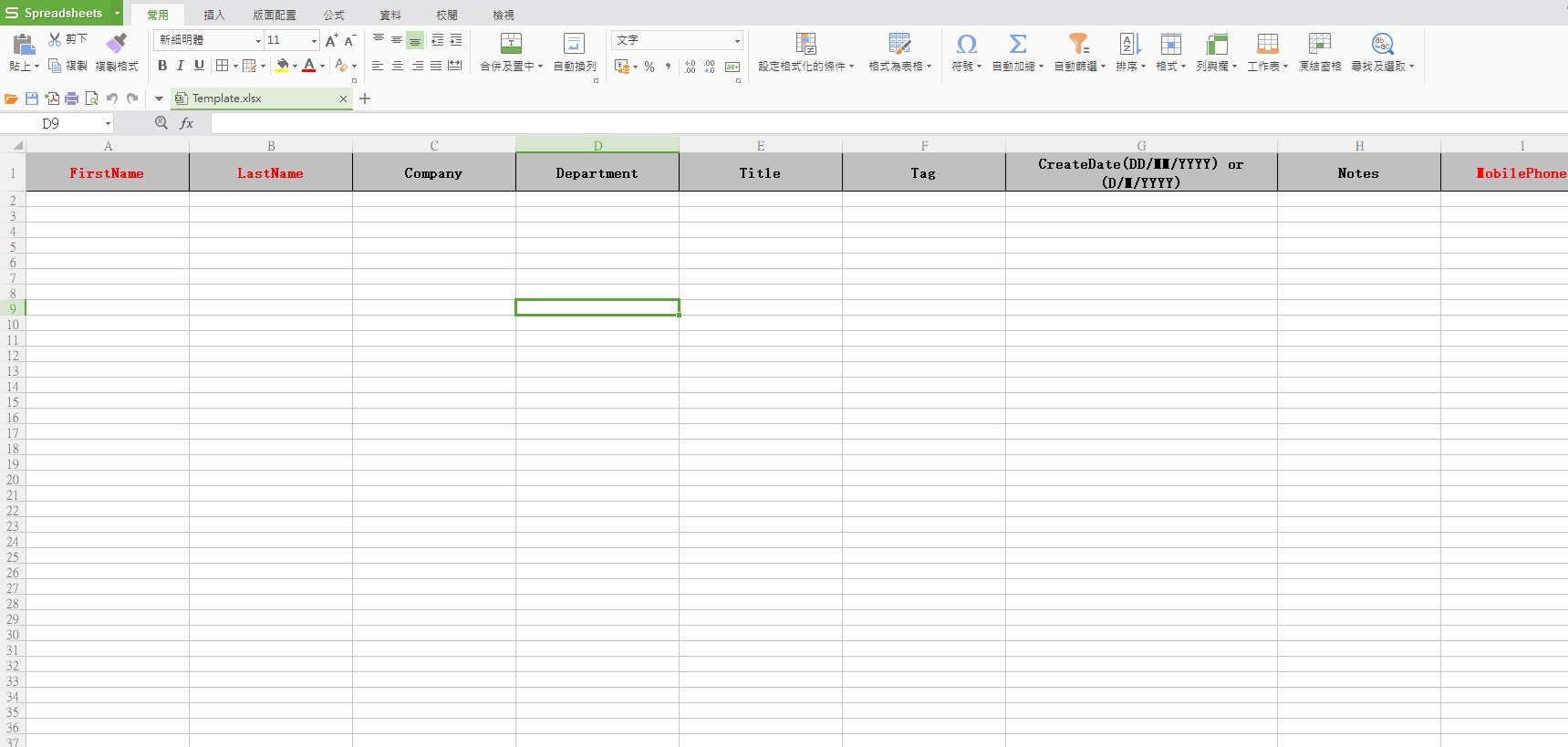Toggle align text right
This screenshot has width=1568, height=747.
tap(417, 66)
